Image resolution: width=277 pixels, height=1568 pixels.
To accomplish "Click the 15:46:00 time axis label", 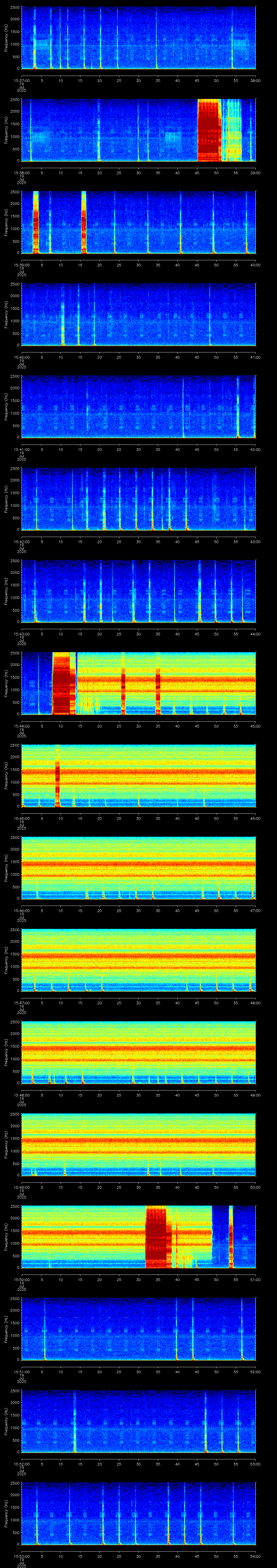I will coord(21,910).
